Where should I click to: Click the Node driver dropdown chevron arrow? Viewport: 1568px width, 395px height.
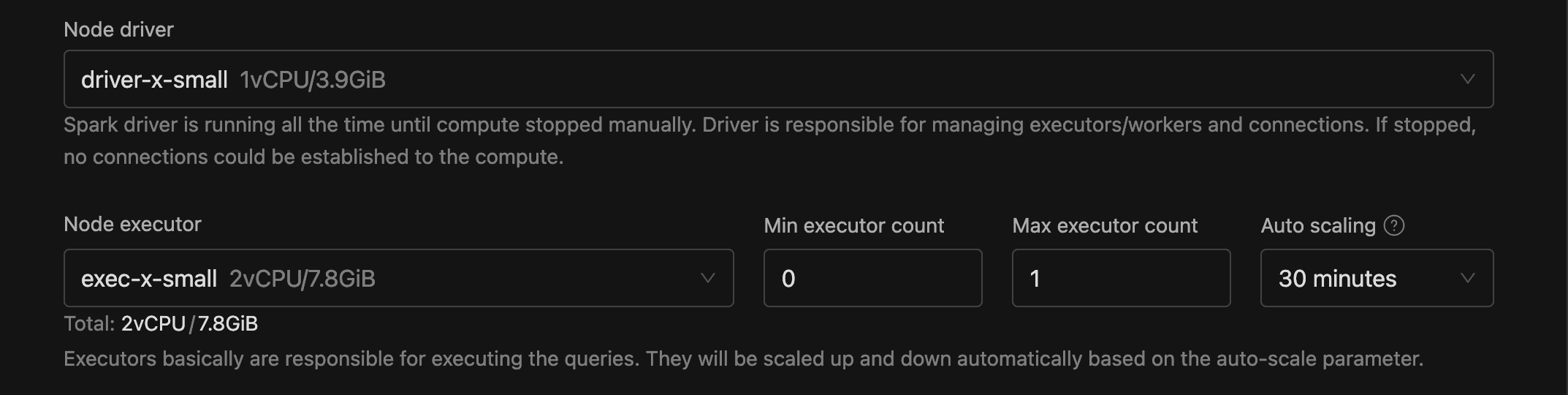[1467, 79]
